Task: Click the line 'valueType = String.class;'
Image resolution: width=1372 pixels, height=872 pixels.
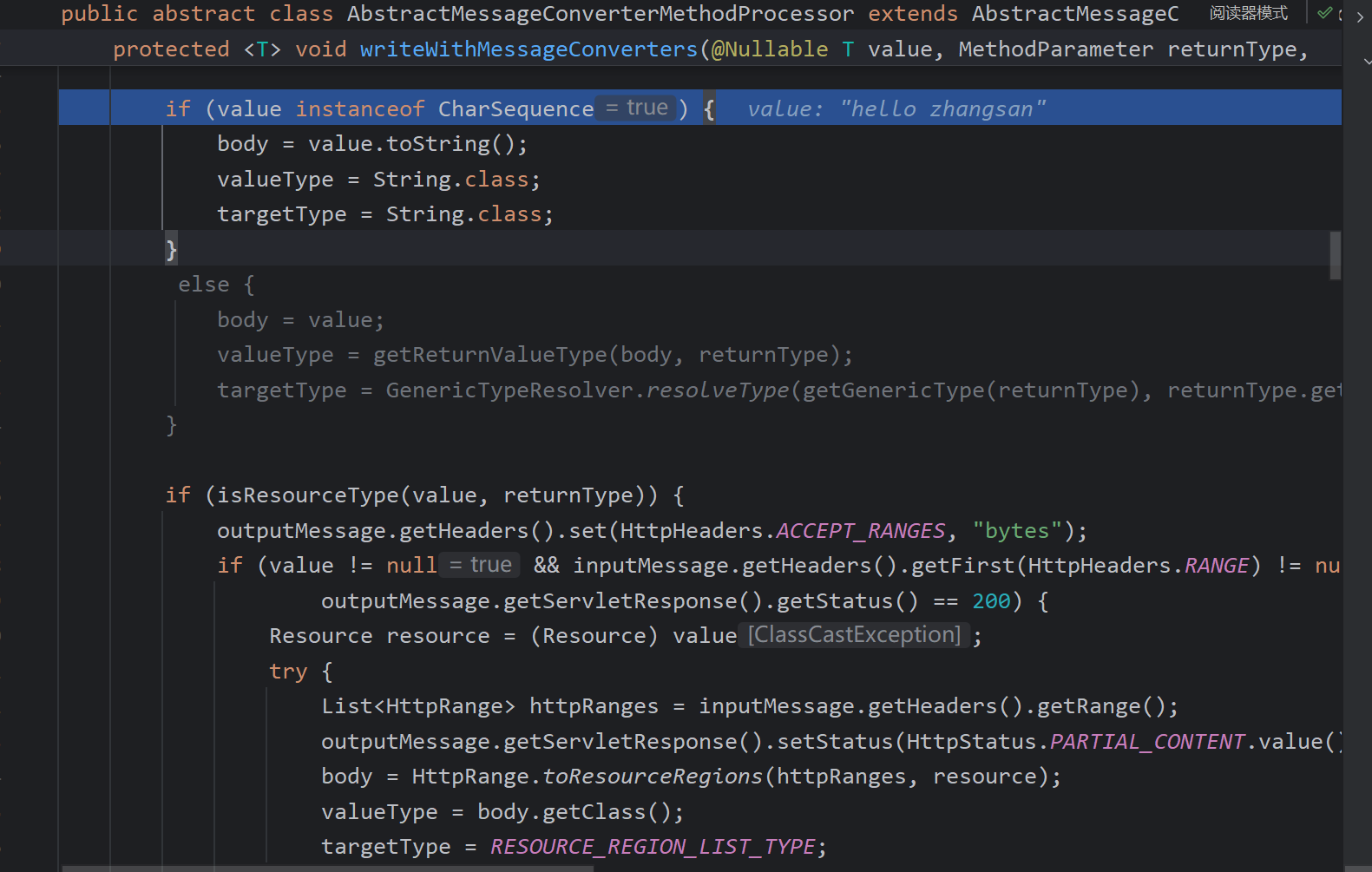Action: click(379, 180)
